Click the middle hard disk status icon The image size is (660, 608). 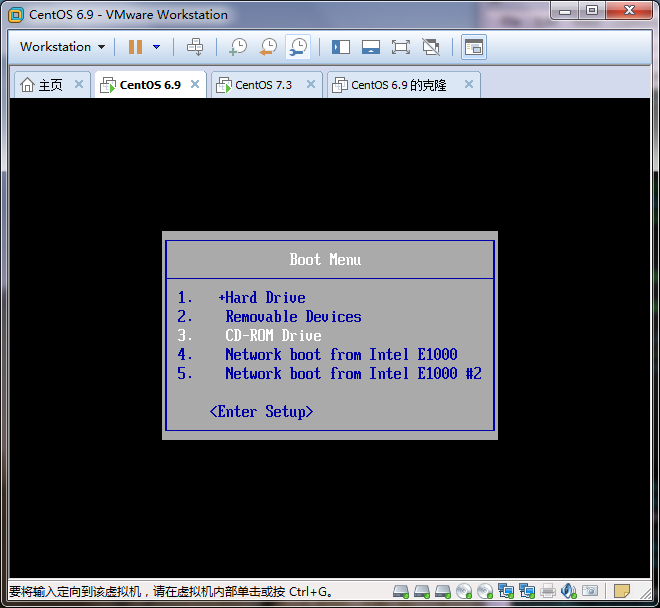422,592
